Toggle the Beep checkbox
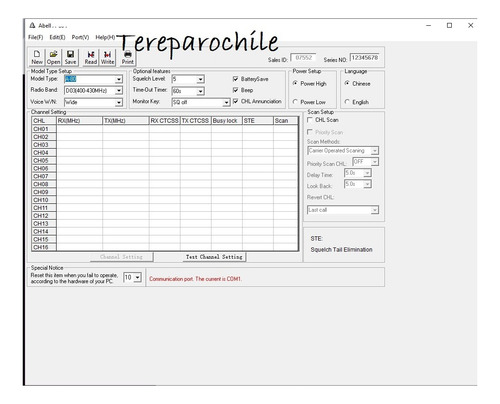500x404 pixels. [x=236, y=90]
